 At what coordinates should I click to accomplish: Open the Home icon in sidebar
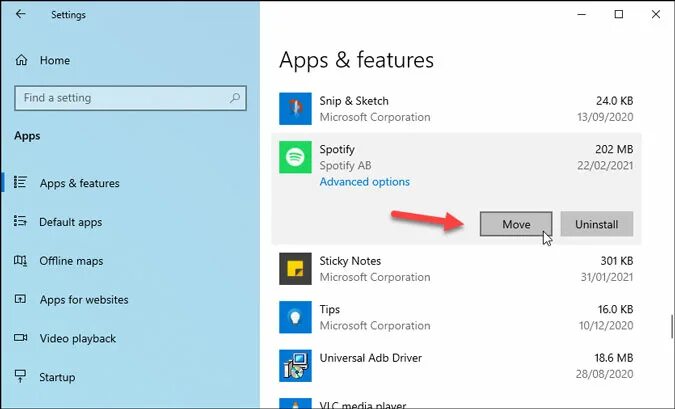pyautogui.click(x=21, y=60)
